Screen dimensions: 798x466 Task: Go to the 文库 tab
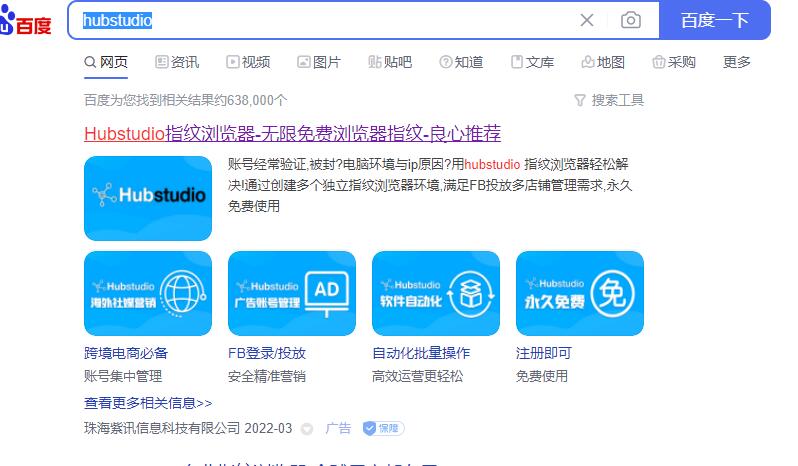532,62
